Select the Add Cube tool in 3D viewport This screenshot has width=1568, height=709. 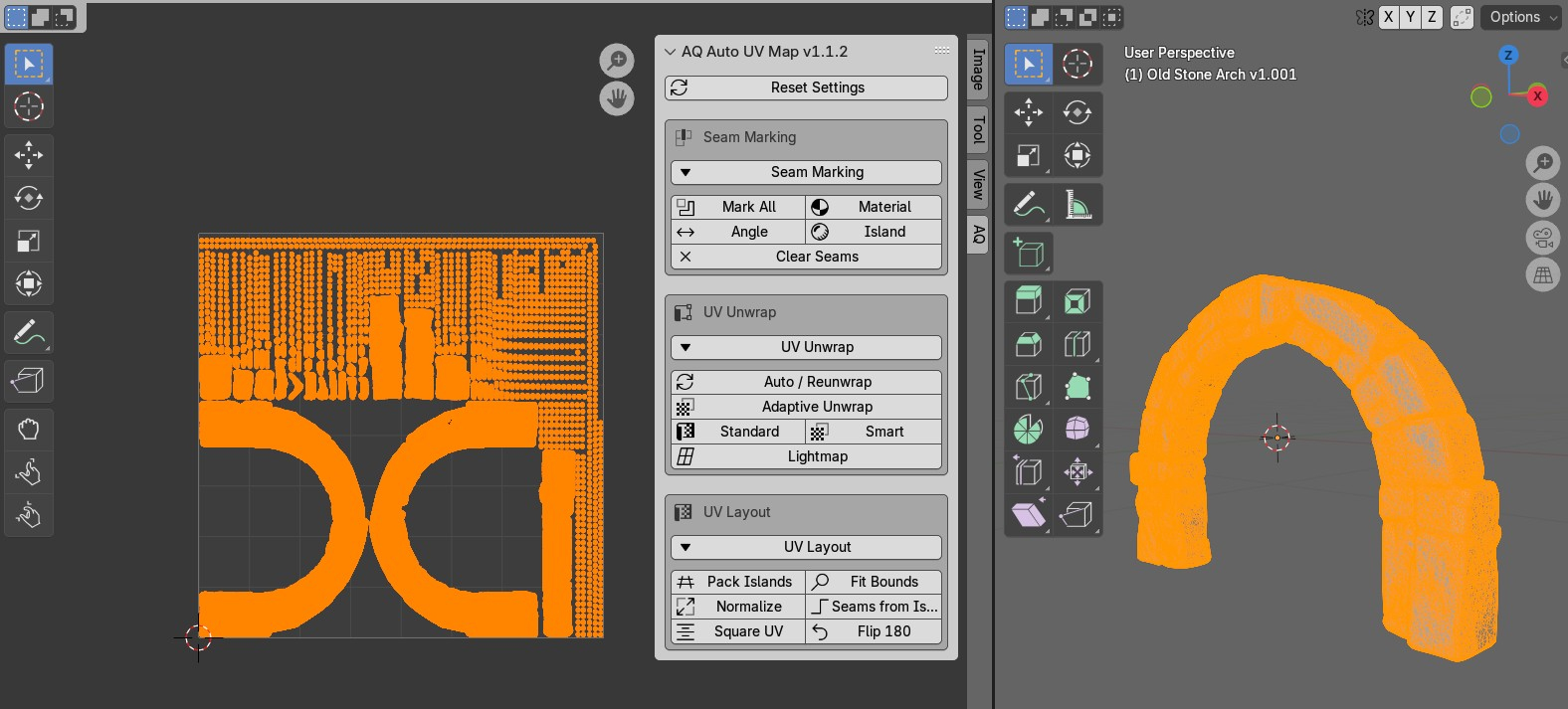1029,253
